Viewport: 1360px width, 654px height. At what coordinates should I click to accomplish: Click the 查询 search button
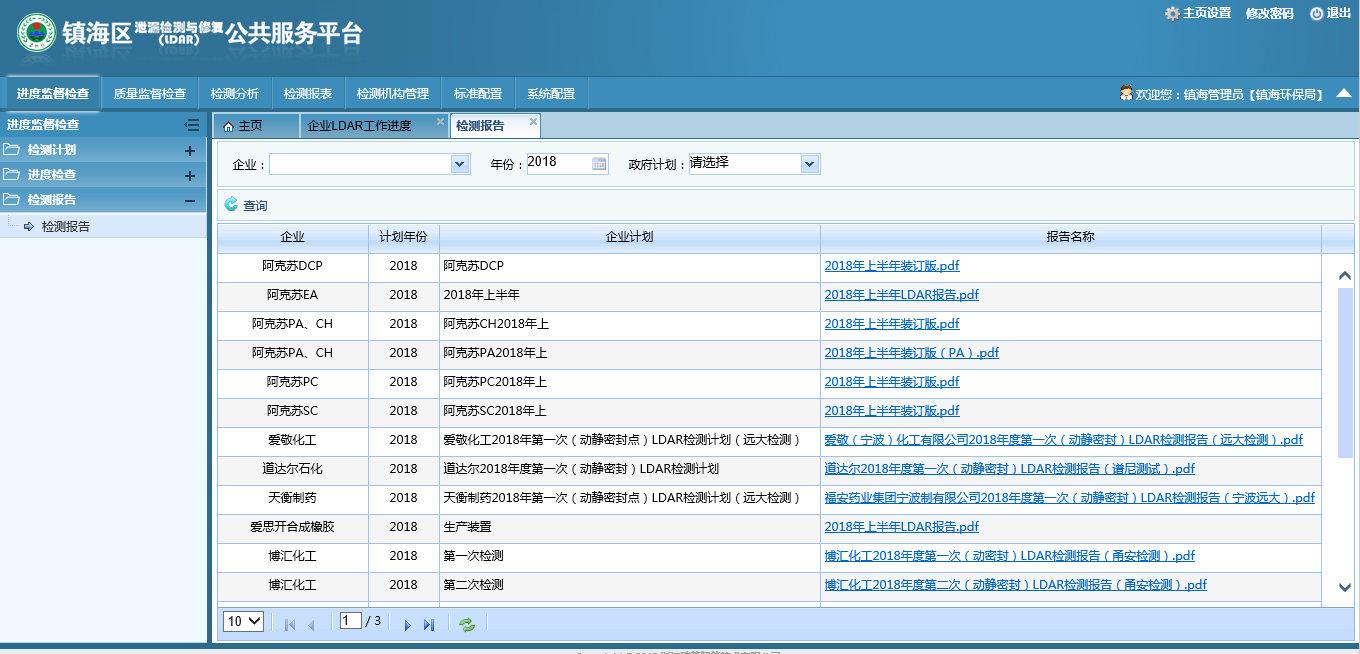click(x=246, y=205)
